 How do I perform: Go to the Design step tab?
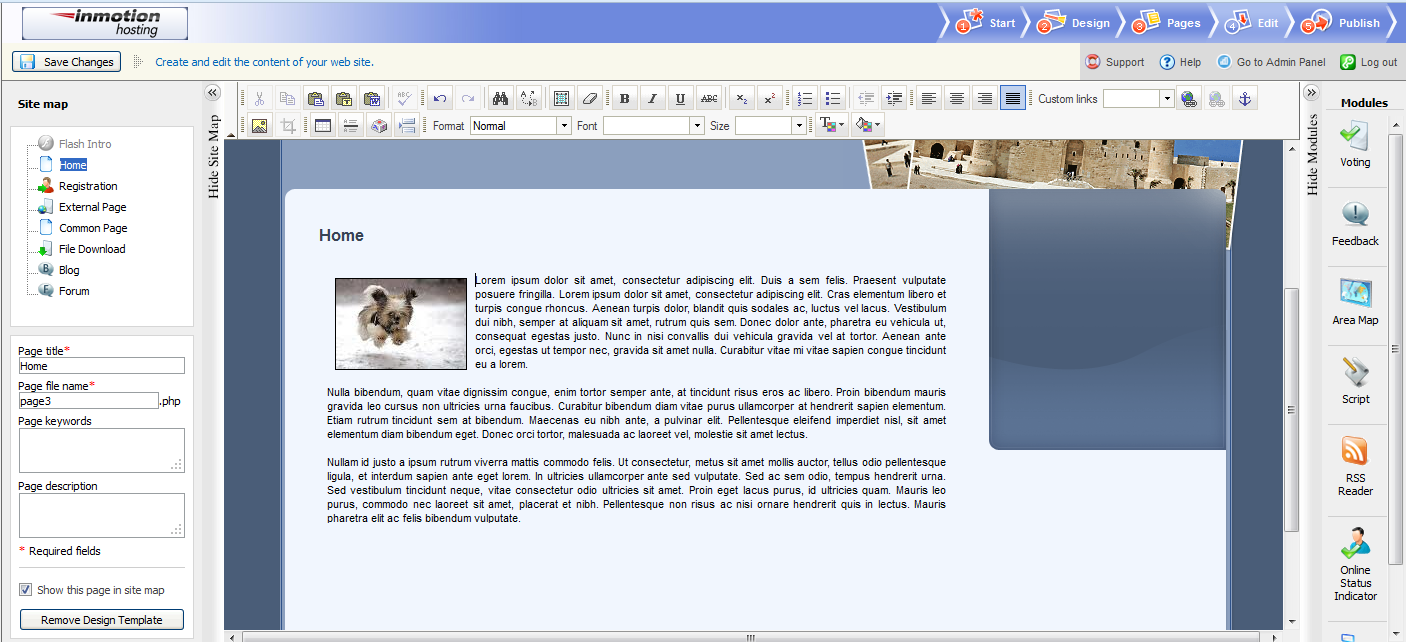click(1077, 22)
